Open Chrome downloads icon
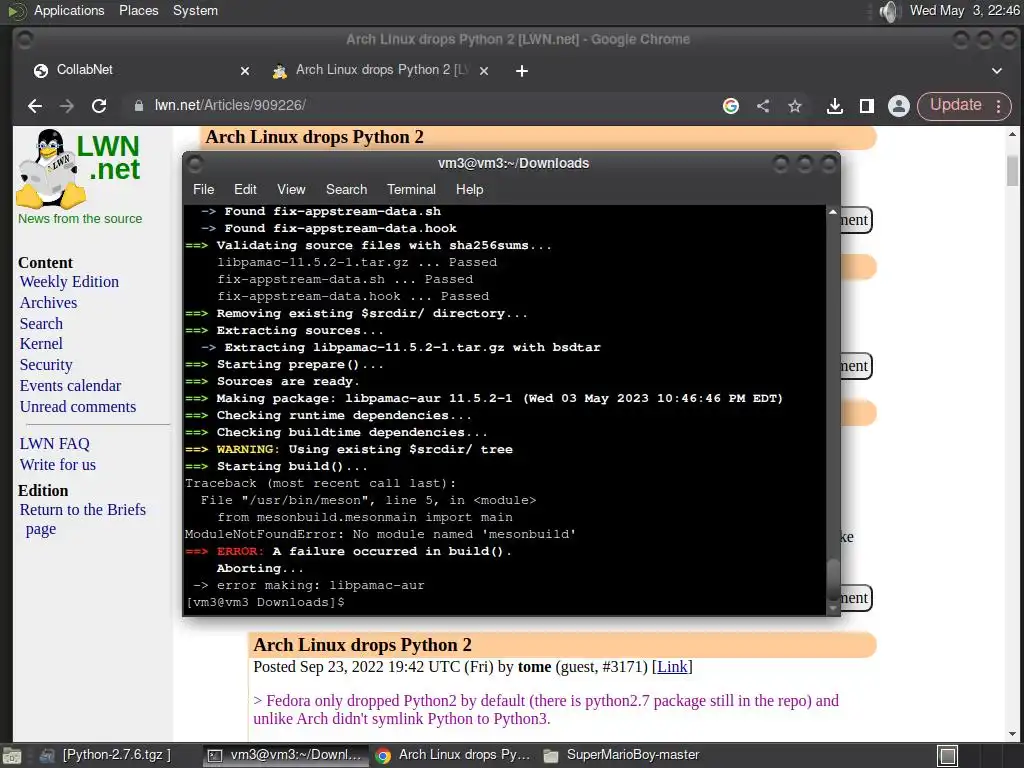This screenshot has height=768, width=1024. tap(835, 106)
